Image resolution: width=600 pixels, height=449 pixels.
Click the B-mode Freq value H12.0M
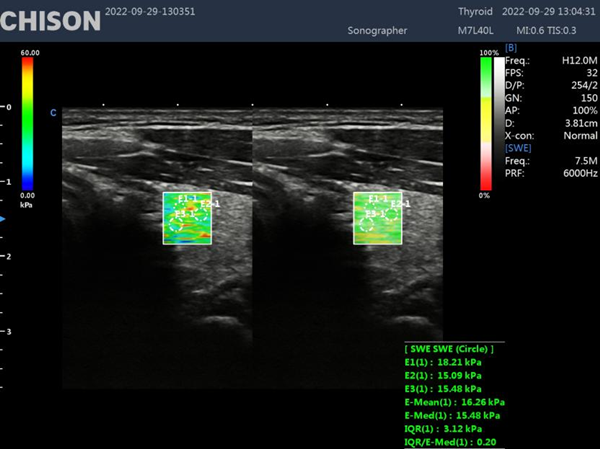[579, 60]
